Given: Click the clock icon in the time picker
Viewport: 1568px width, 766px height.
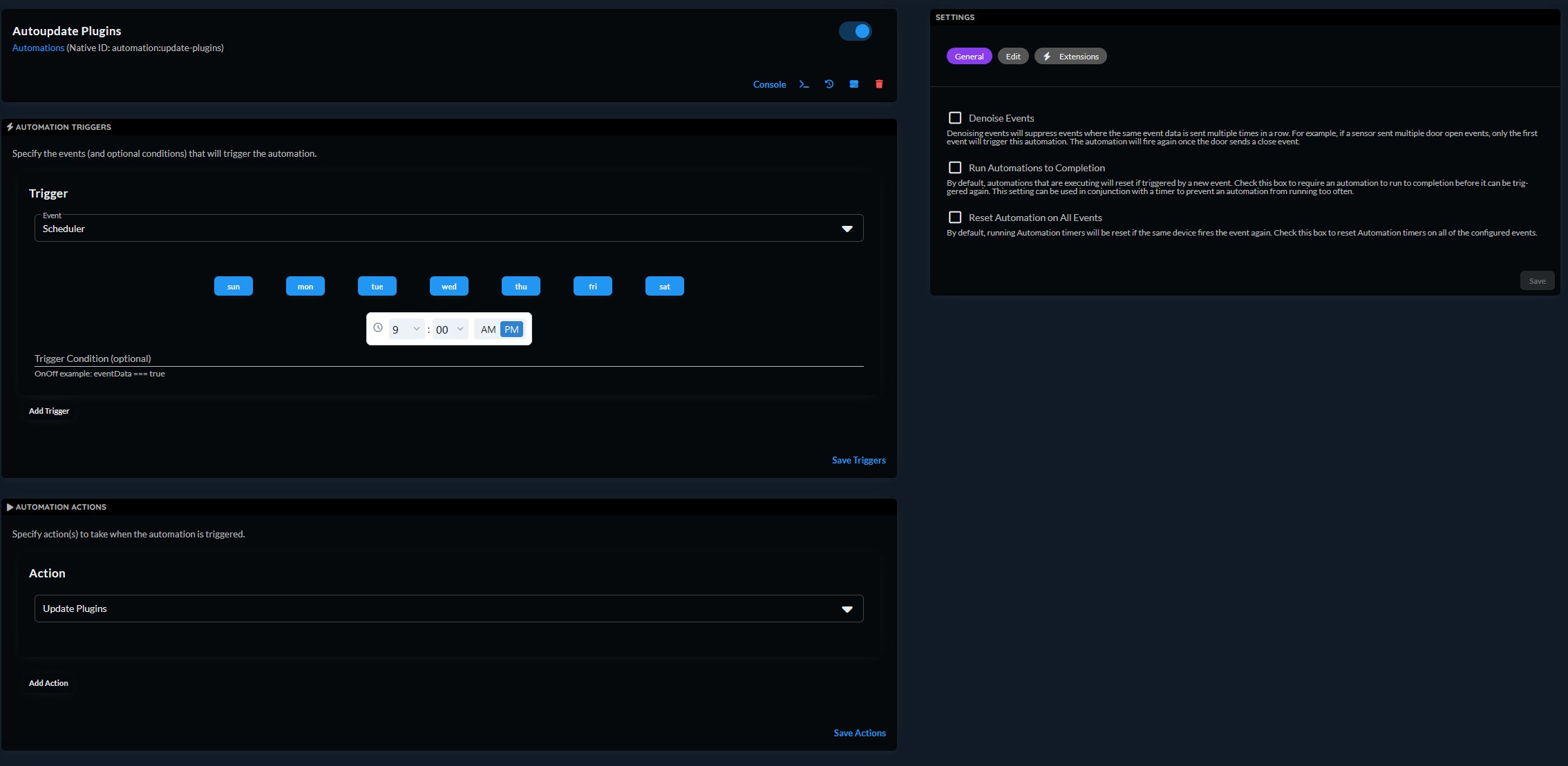Looking at the screenshot, I should click(378, 328).
